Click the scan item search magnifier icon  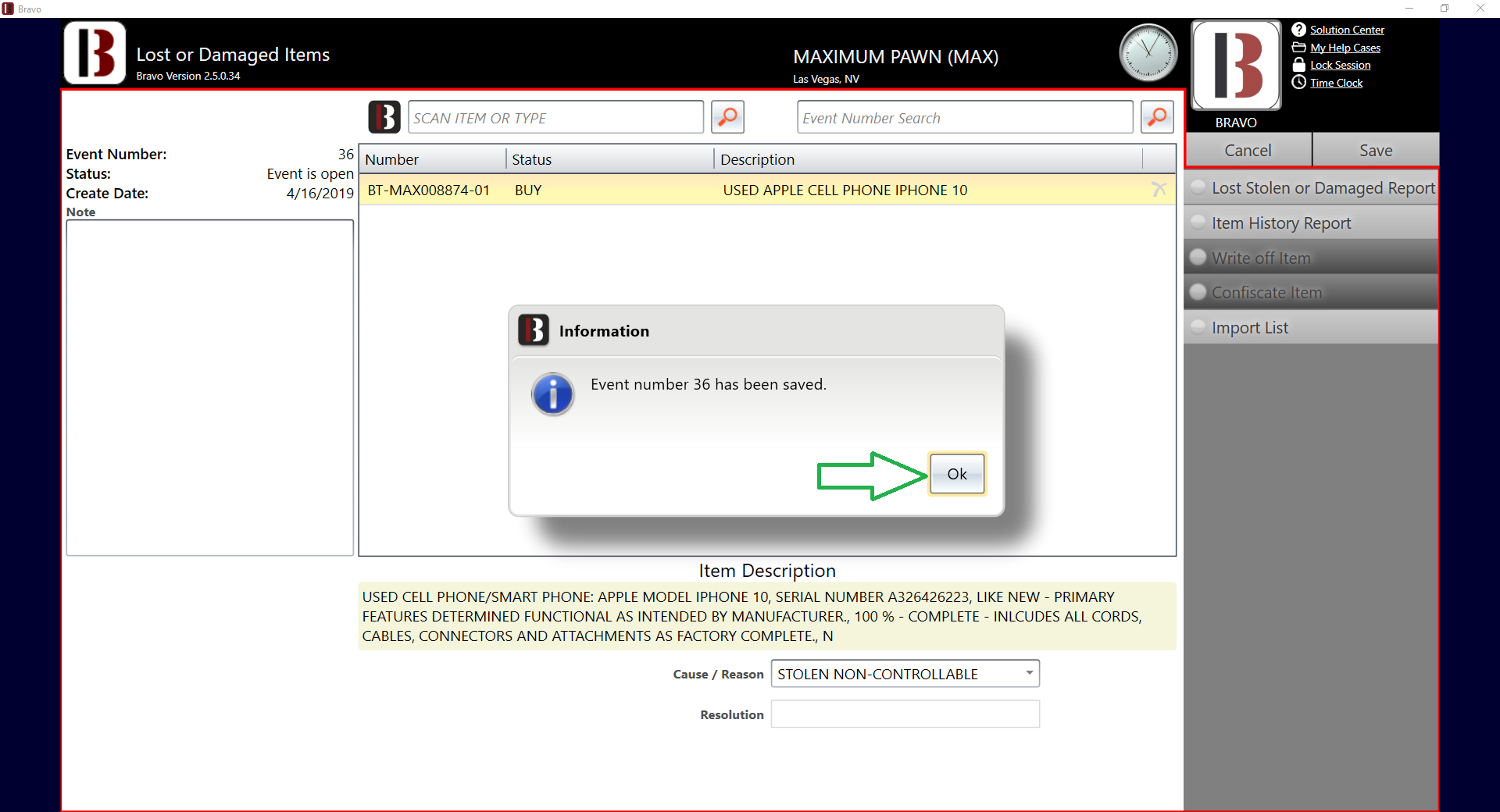(727, 117)
